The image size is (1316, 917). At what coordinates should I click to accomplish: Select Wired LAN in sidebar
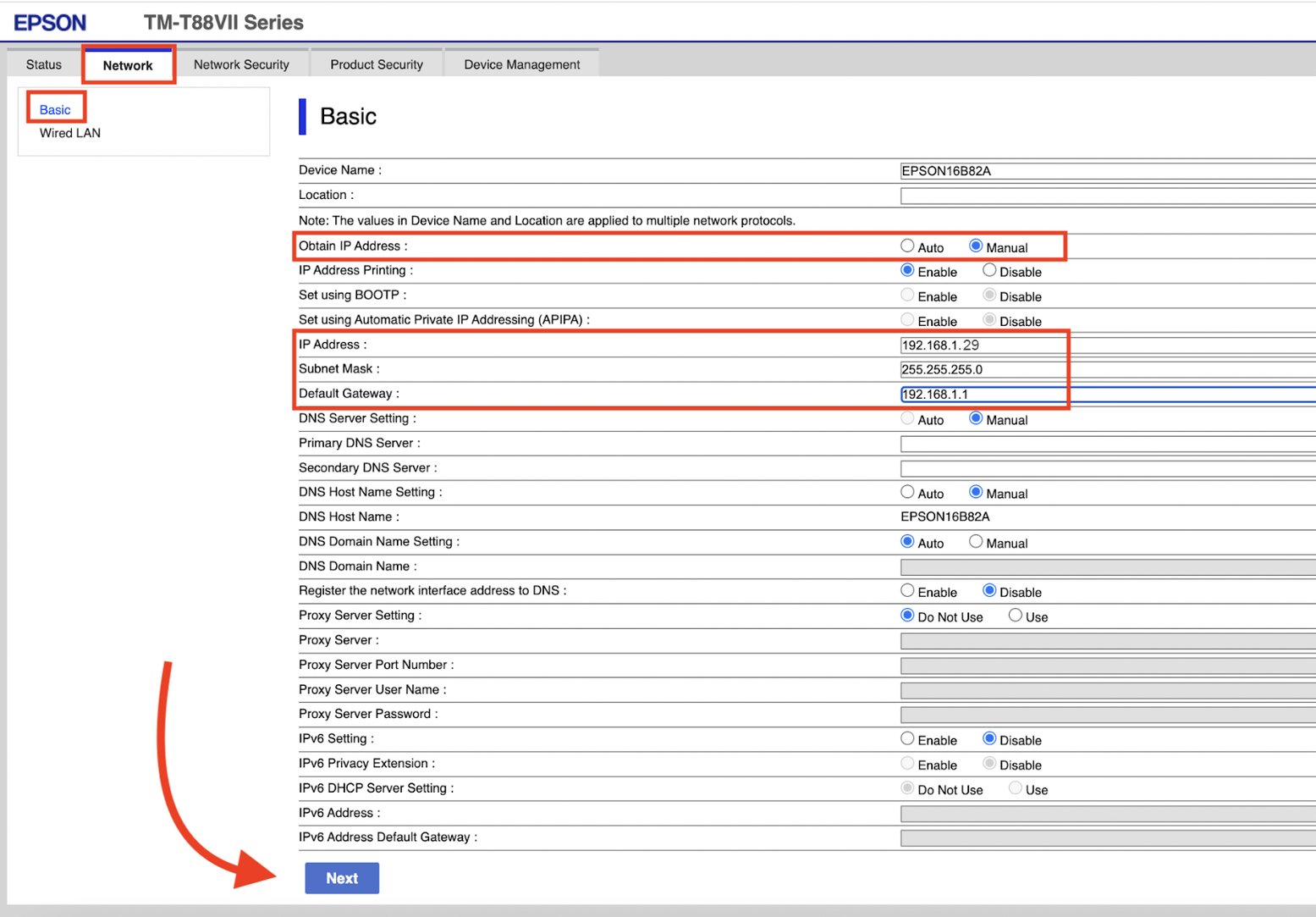(x=70, y=133)
